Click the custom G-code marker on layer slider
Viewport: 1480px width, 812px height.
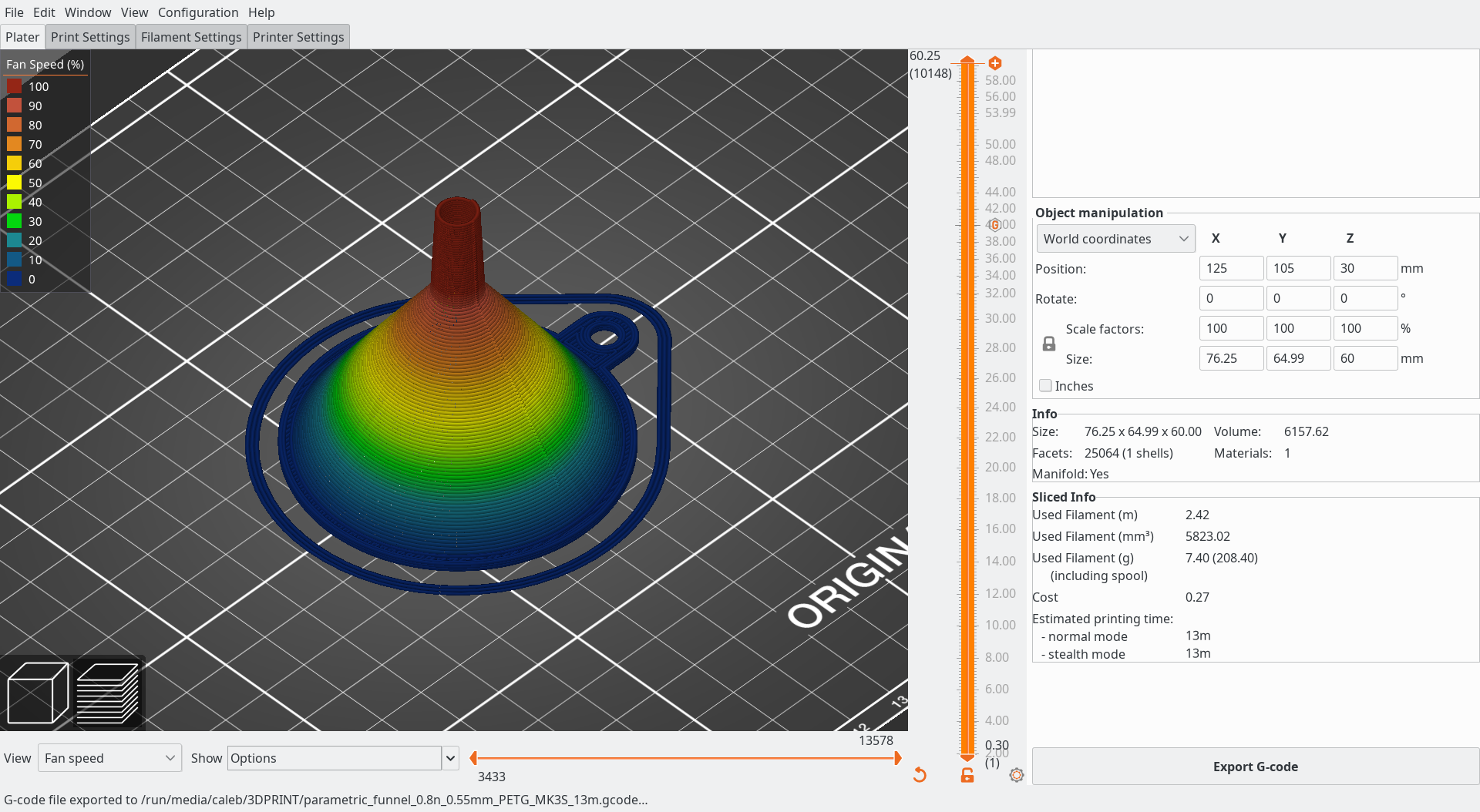click(994, 225)
